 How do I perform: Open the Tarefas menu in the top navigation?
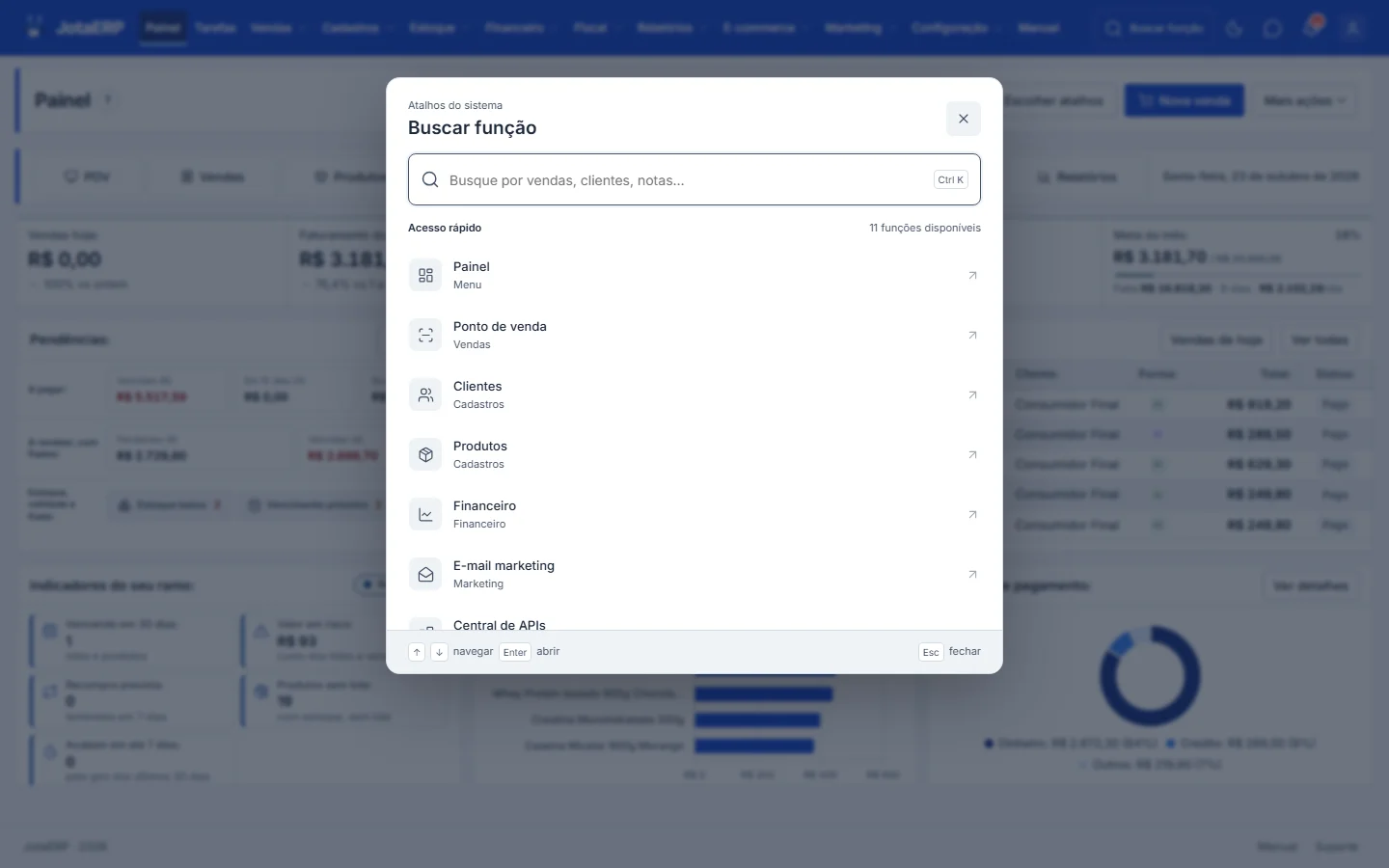pos(215,28)
